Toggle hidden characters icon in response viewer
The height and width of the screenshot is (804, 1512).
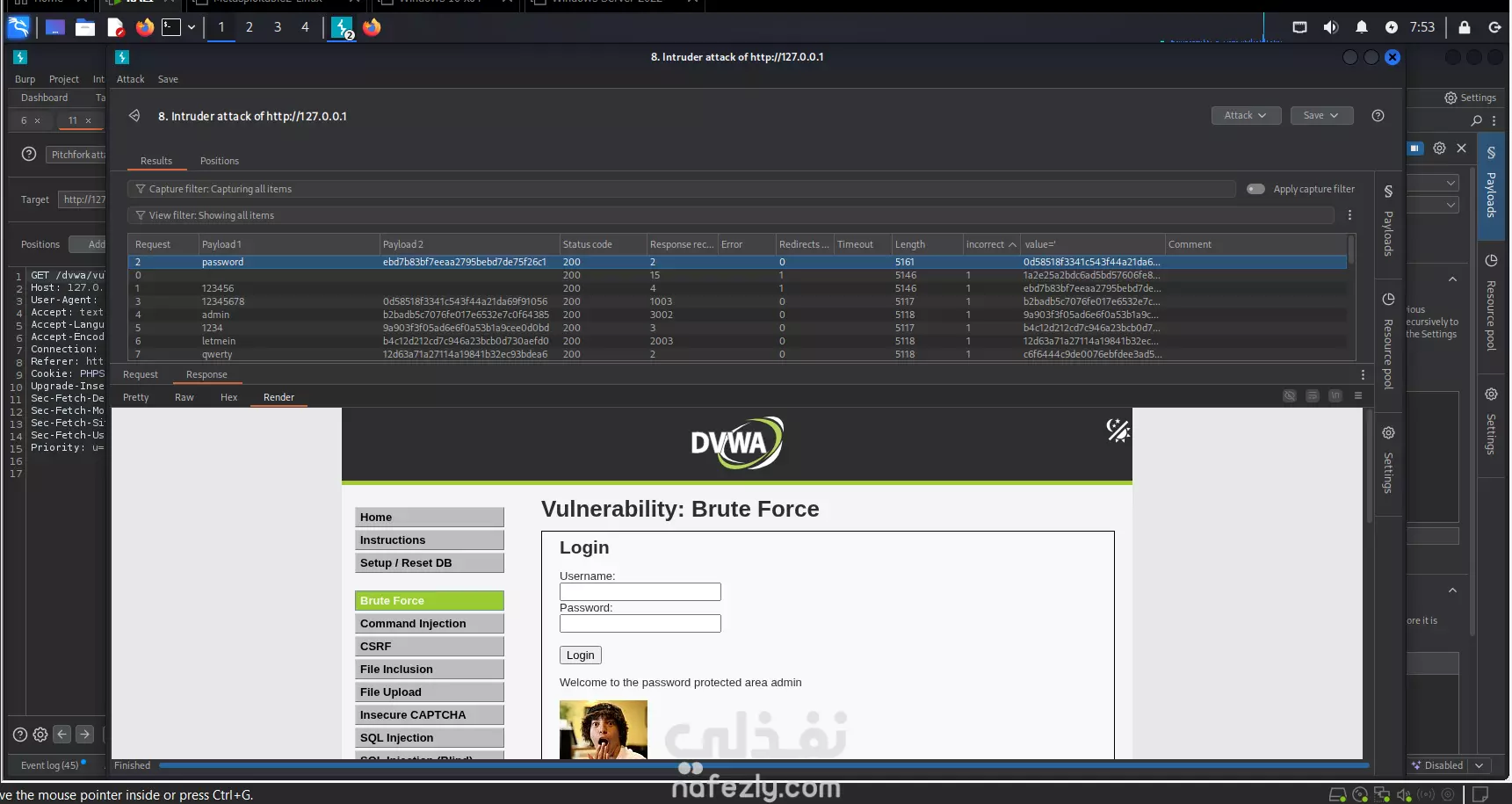[1289, 396]
